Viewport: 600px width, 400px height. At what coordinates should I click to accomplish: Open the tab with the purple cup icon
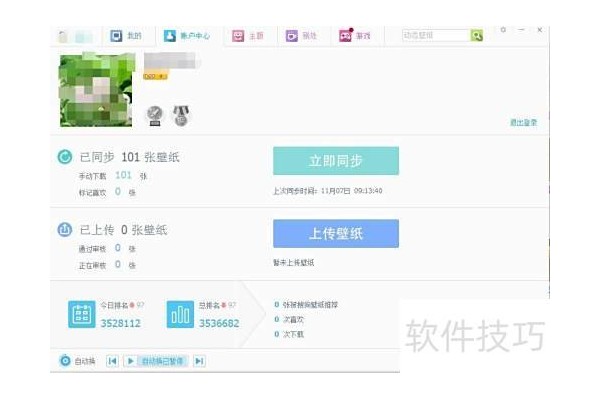pos(301,36)
